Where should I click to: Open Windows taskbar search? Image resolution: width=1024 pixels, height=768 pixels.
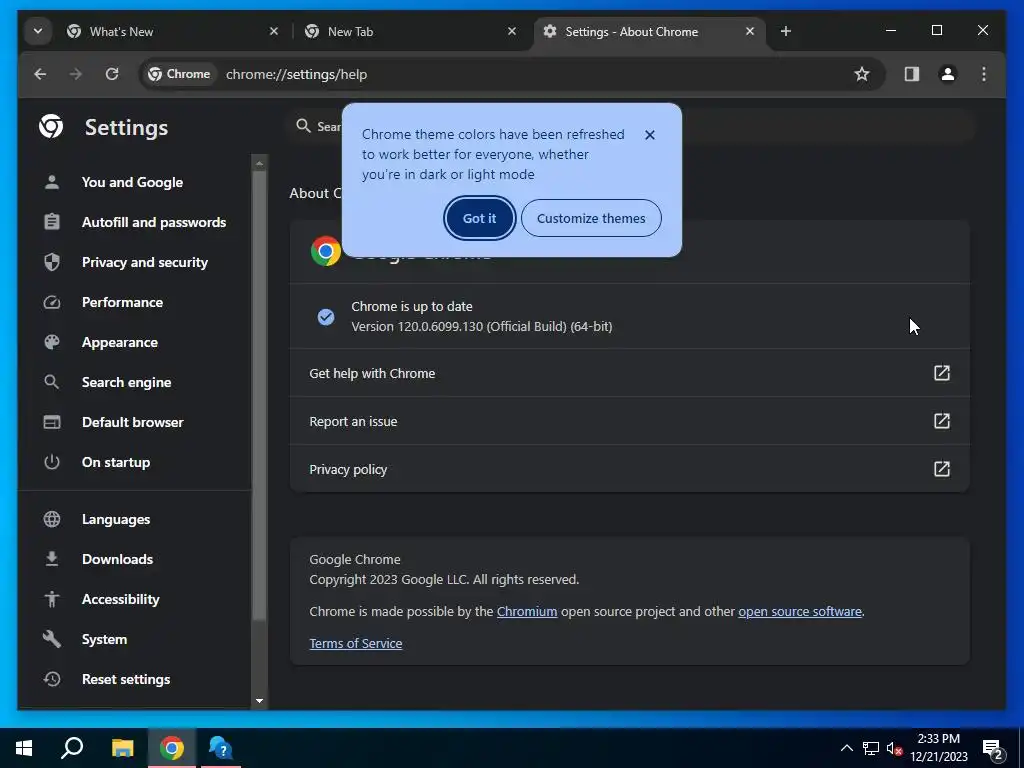(72, 748)
